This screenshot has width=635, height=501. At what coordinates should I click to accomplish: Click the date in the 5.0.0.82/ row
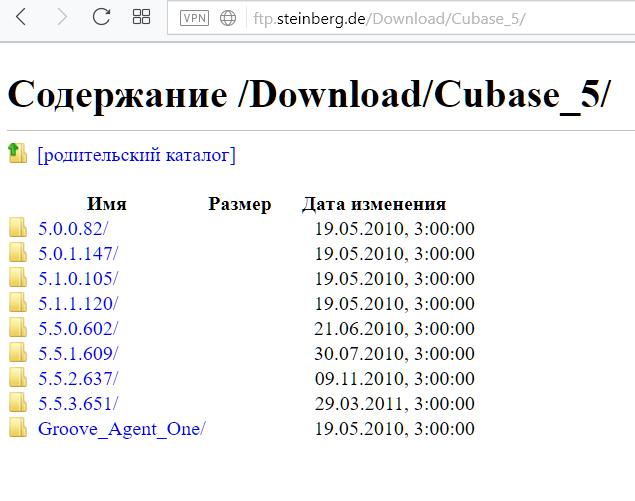394,229
